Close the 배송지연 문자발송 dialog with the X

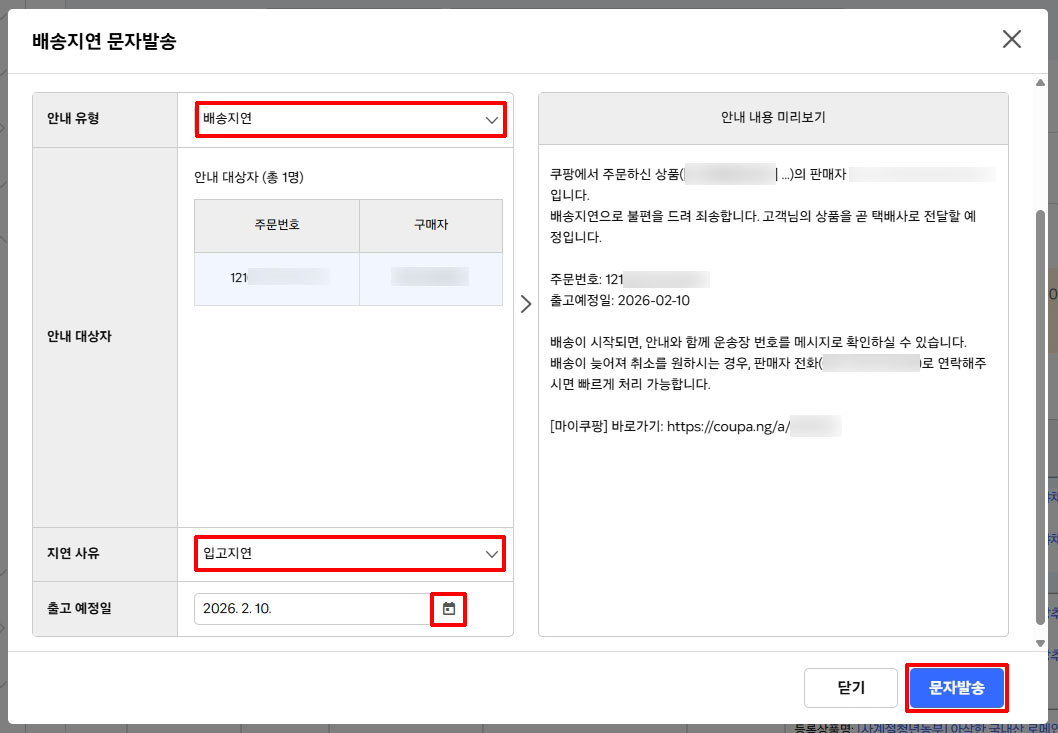1011,39
